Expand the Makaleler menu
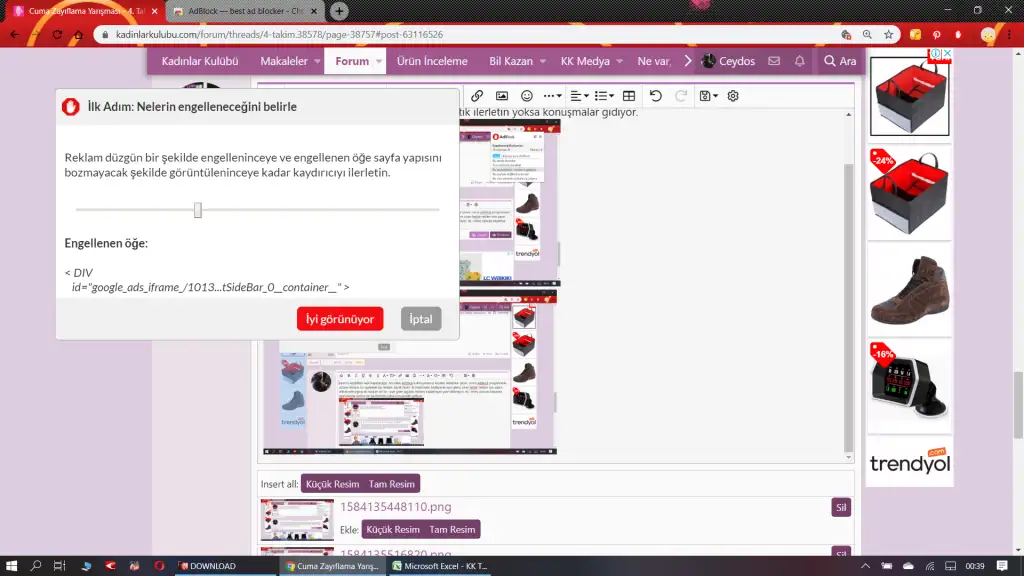1024x576 pixels. (x=290, y=61)
